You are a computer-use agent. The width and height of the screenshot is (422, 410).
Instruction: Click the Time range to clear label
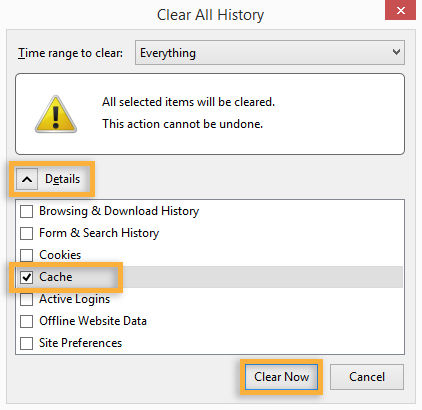pyautogui.click(x=70, y=53)
